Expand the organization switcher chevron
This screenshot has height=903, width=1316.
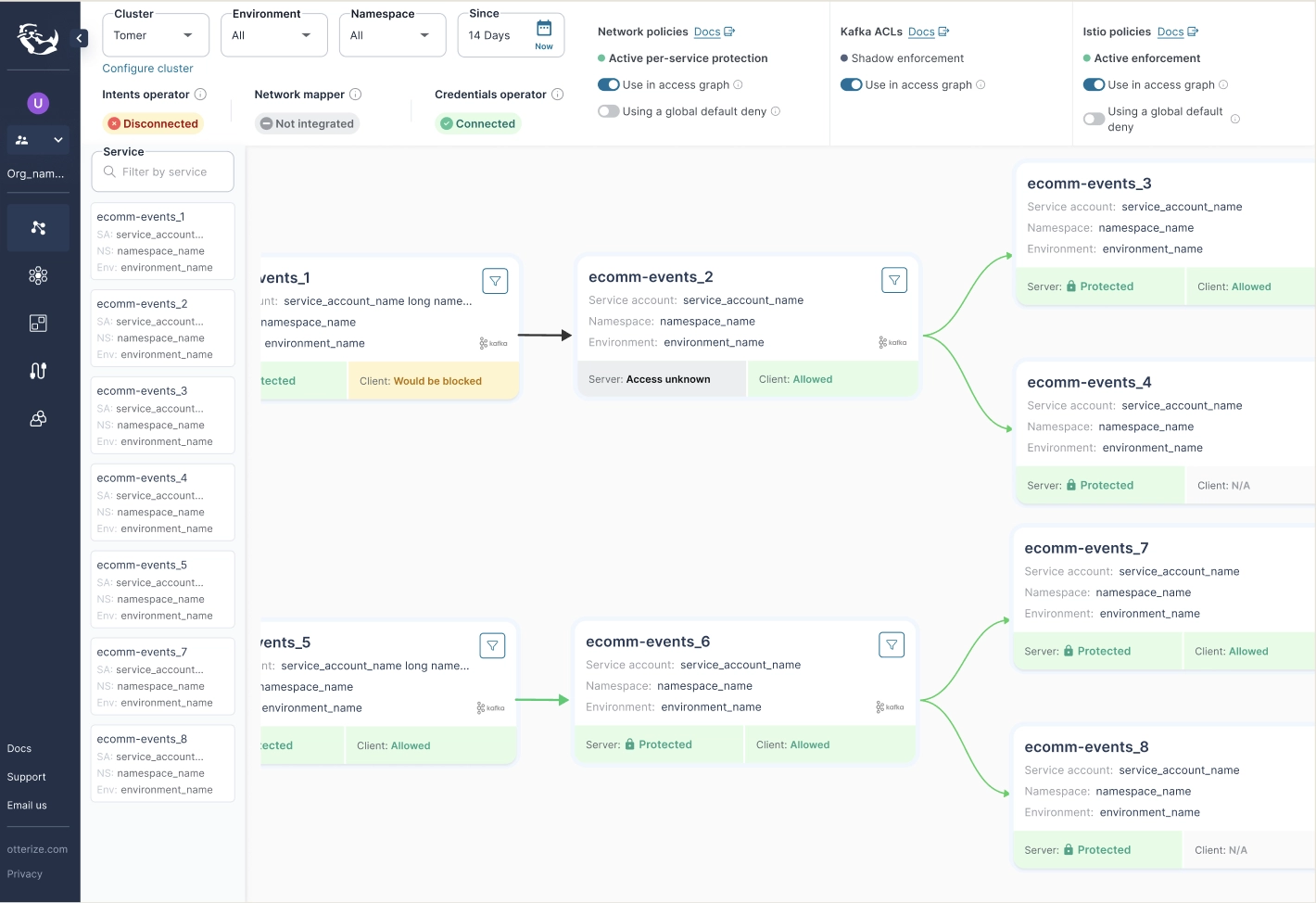coord(58,140)
